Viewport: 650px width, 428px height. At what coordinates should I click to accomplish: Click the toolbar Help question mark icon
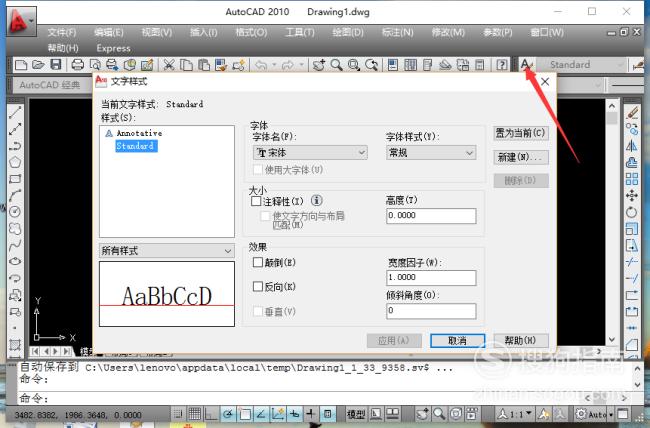(502, 65)
